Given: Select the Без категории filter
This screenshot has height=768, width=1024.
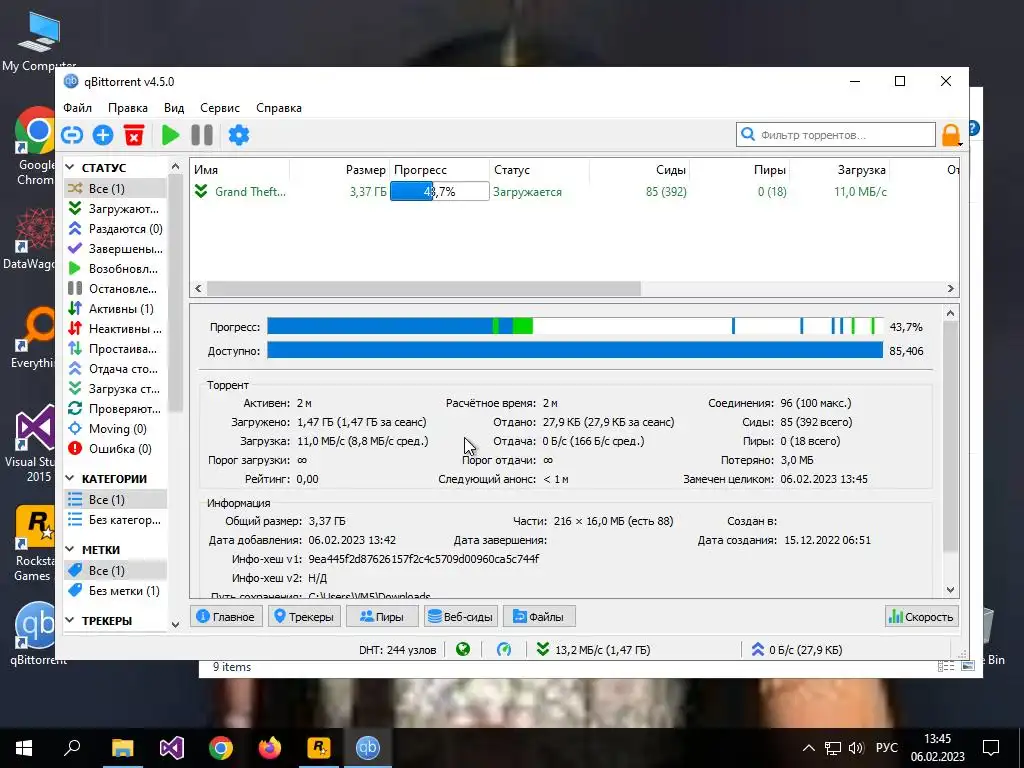Looking at the screenshot, I should click(x=116, y=520).
